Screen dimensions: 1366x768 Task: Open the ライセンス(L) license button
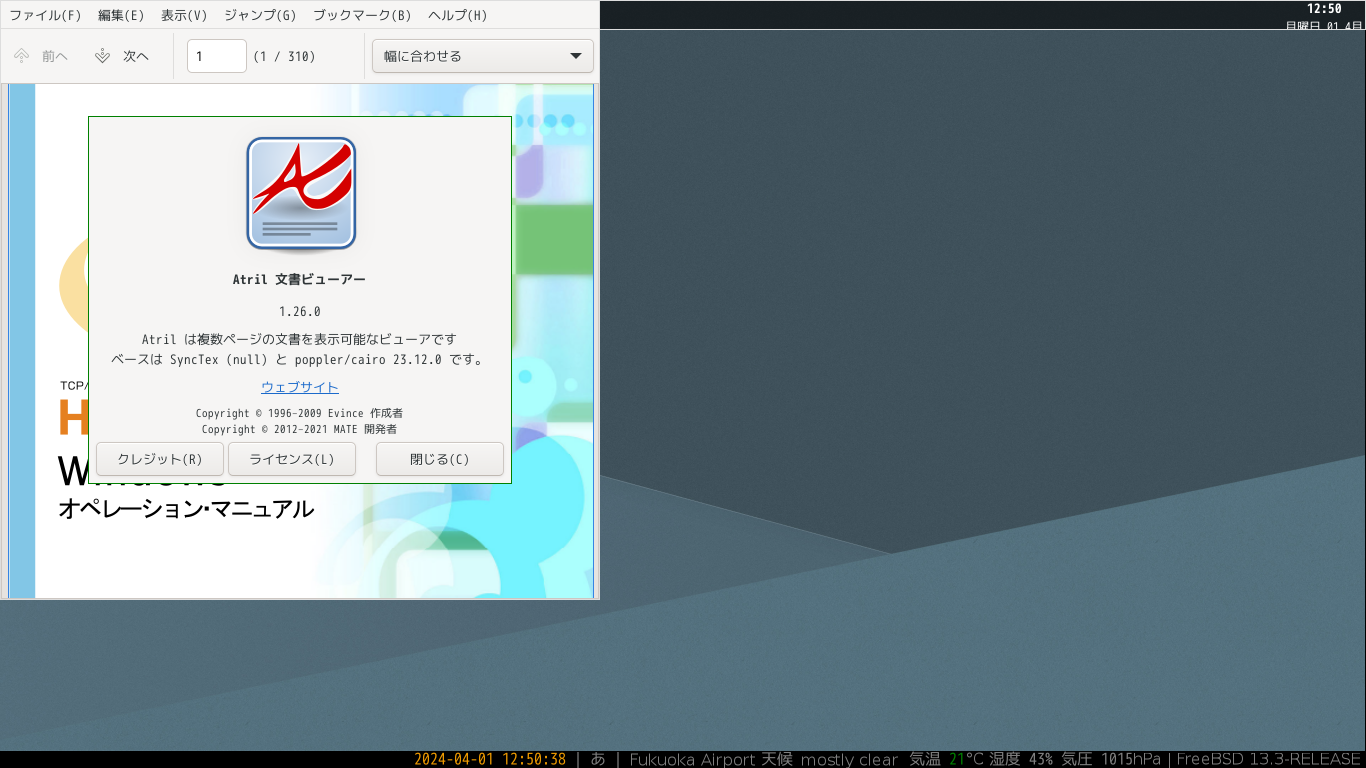pyautogui.click(x=292, y=459)
